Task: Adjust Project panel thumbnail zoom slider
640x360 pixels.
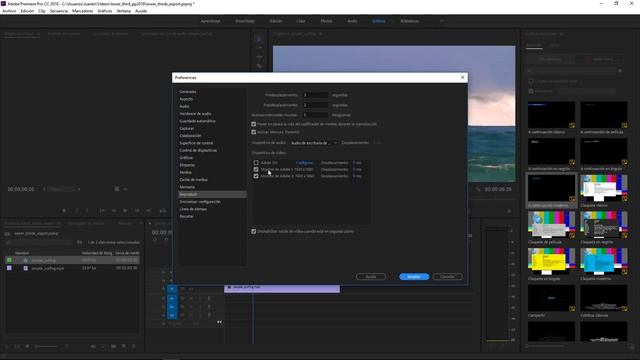Action: tap(46, 347)
